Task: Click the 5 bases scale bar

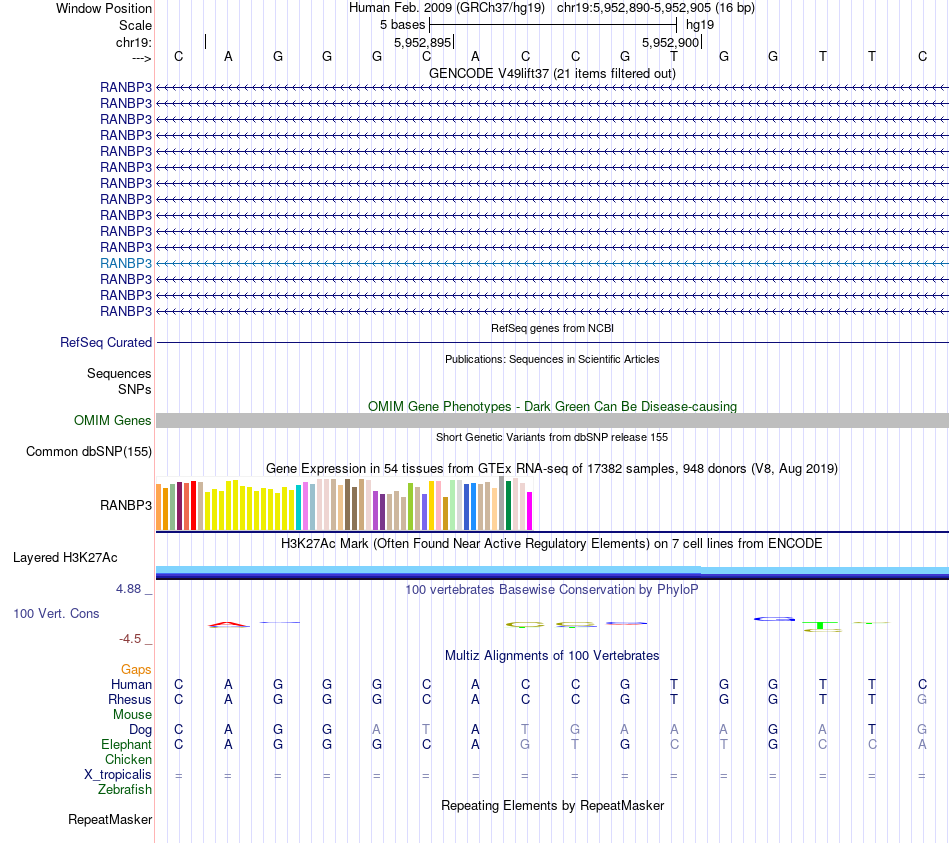Action: (553, 25)
